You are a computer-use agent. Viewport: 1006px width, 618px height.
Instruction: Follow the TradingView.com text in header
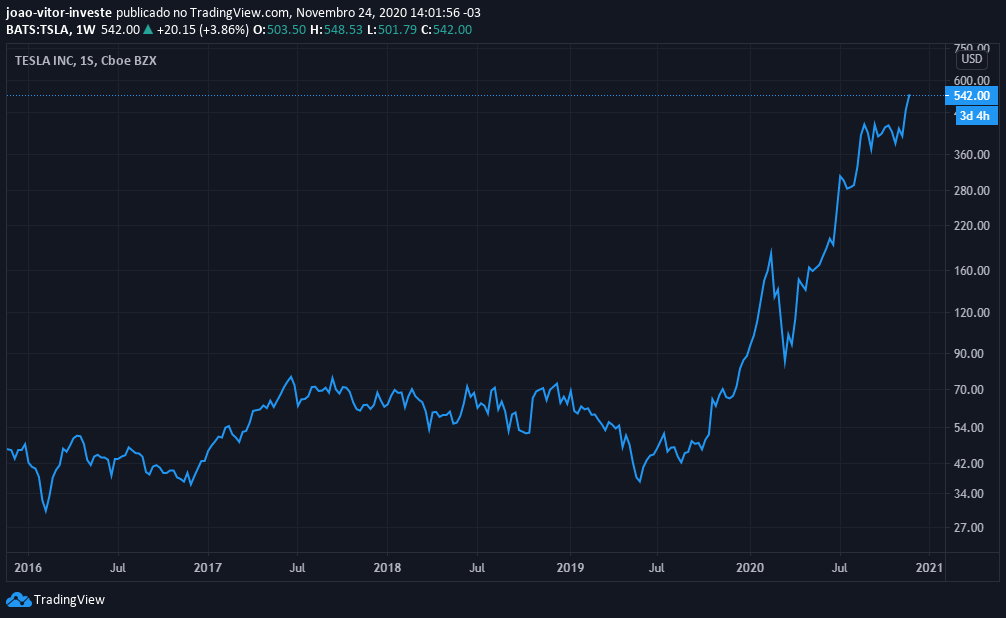[x=239, y=13]
